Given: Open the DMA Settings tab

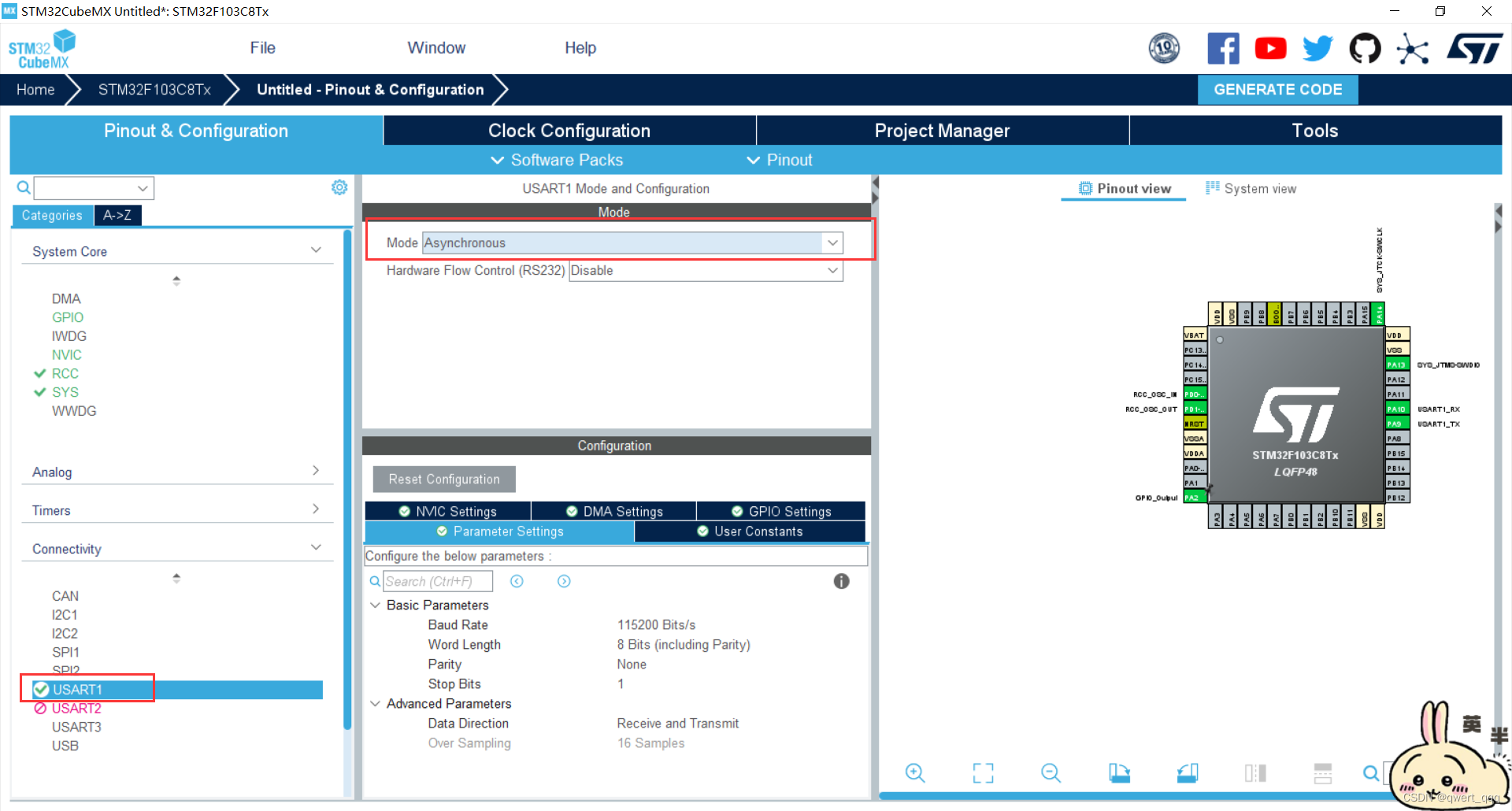Looking at the screenshot, I should (614, 511).
